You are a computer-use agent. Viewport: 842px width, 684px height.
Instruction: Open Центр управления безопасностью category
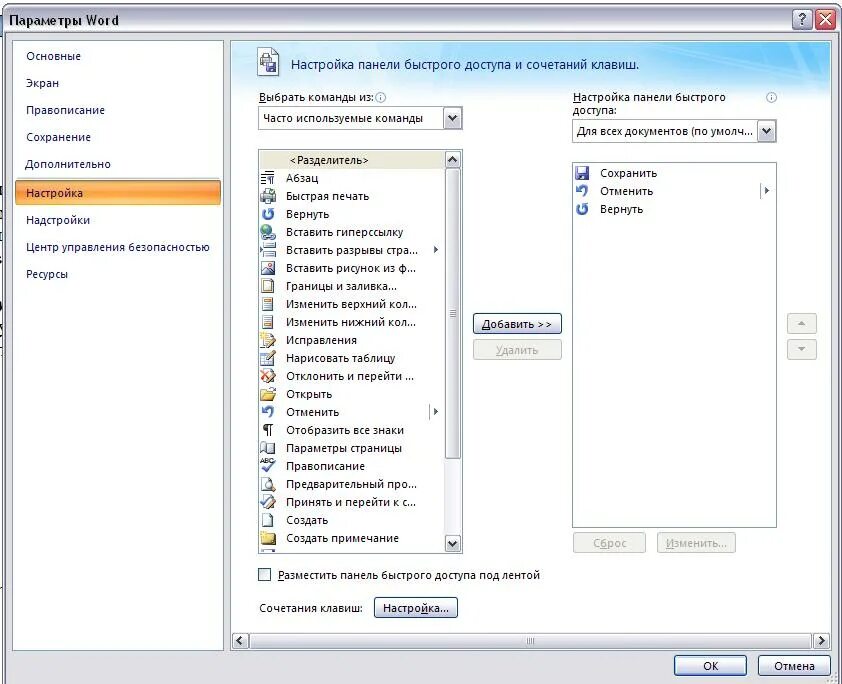[x=118, y=248]
